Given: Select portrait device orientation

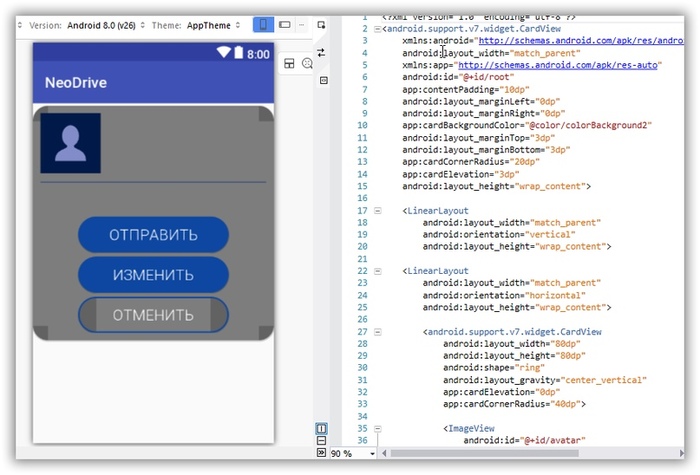Looking at the screenshot, I should tap(262, 24).
